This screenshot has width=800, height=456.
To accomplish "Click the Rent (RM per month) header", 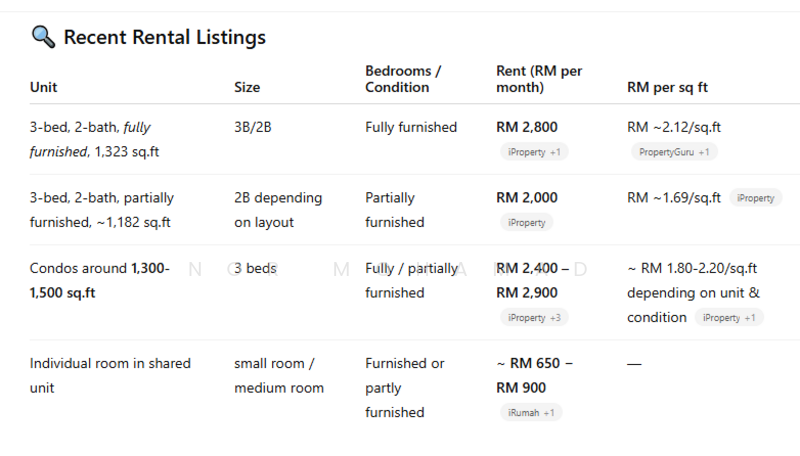I will pos(539,79).
